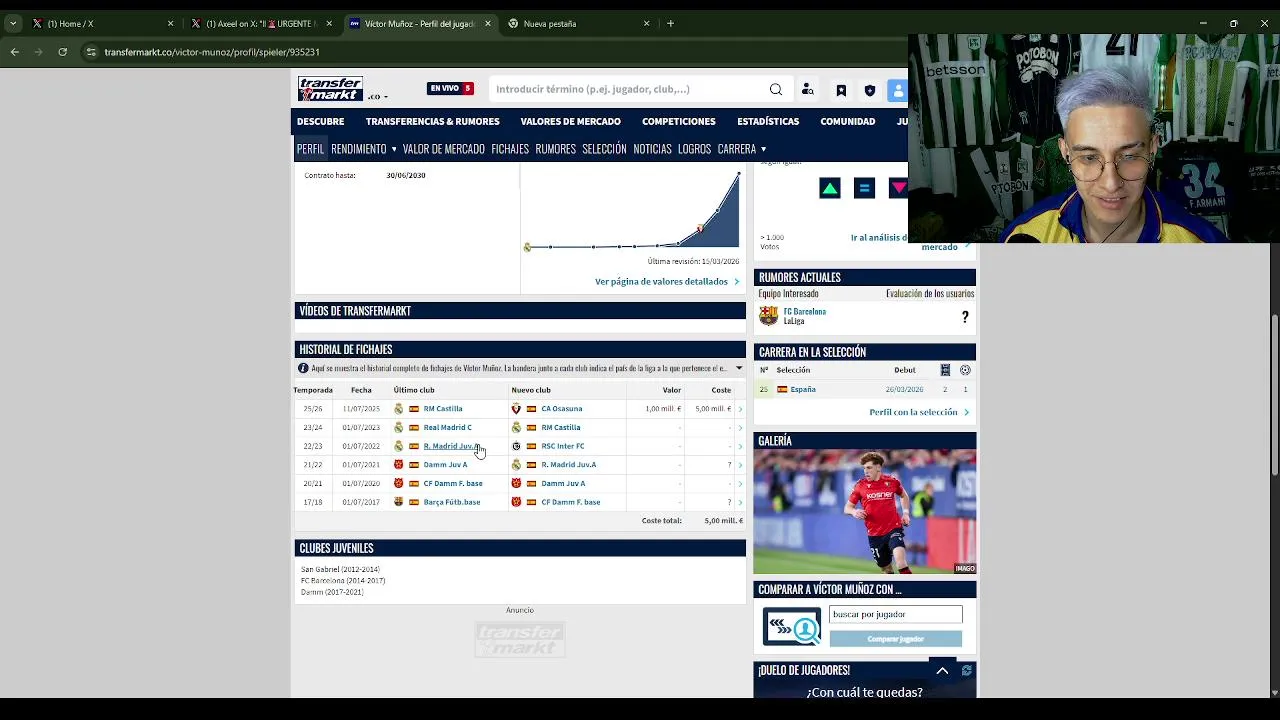Click the main search input field
The width and height of the screenshot is (1280, 720).
click(x=630, y=89)
